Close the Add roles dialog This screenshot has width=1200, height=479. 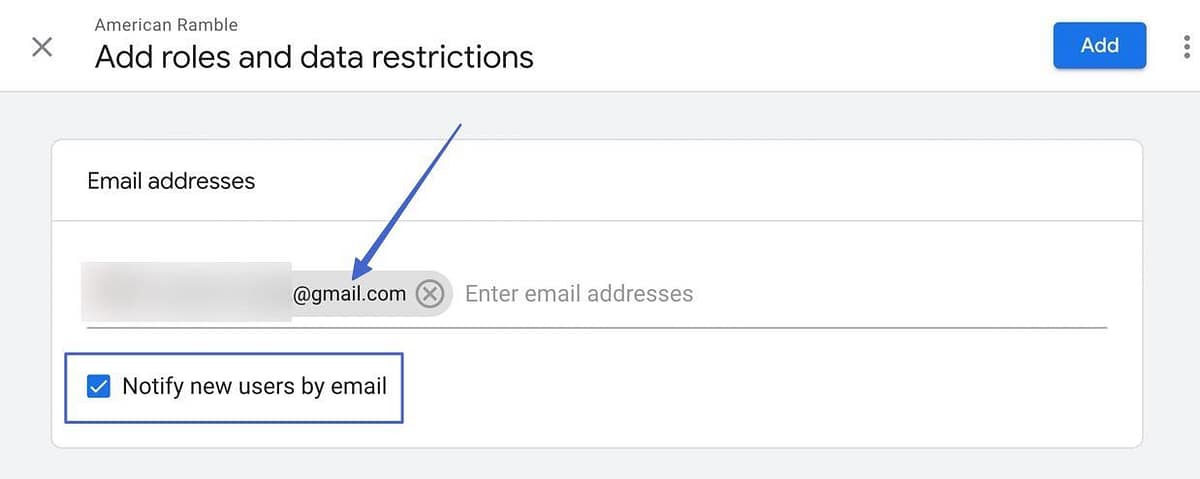42,47
